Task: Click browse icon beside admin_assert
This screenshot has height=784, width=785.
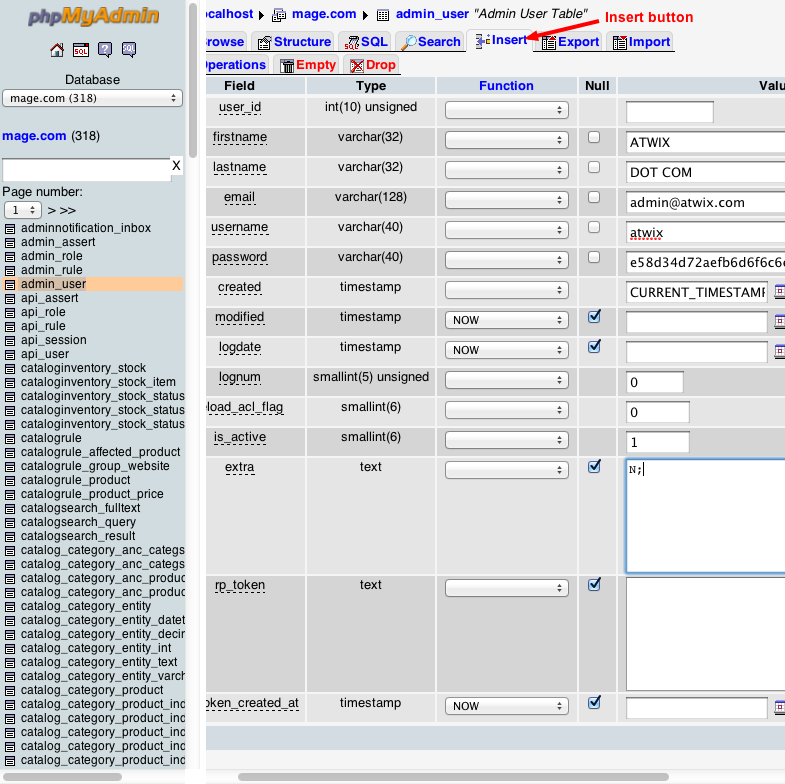Action: pos(10,243)
